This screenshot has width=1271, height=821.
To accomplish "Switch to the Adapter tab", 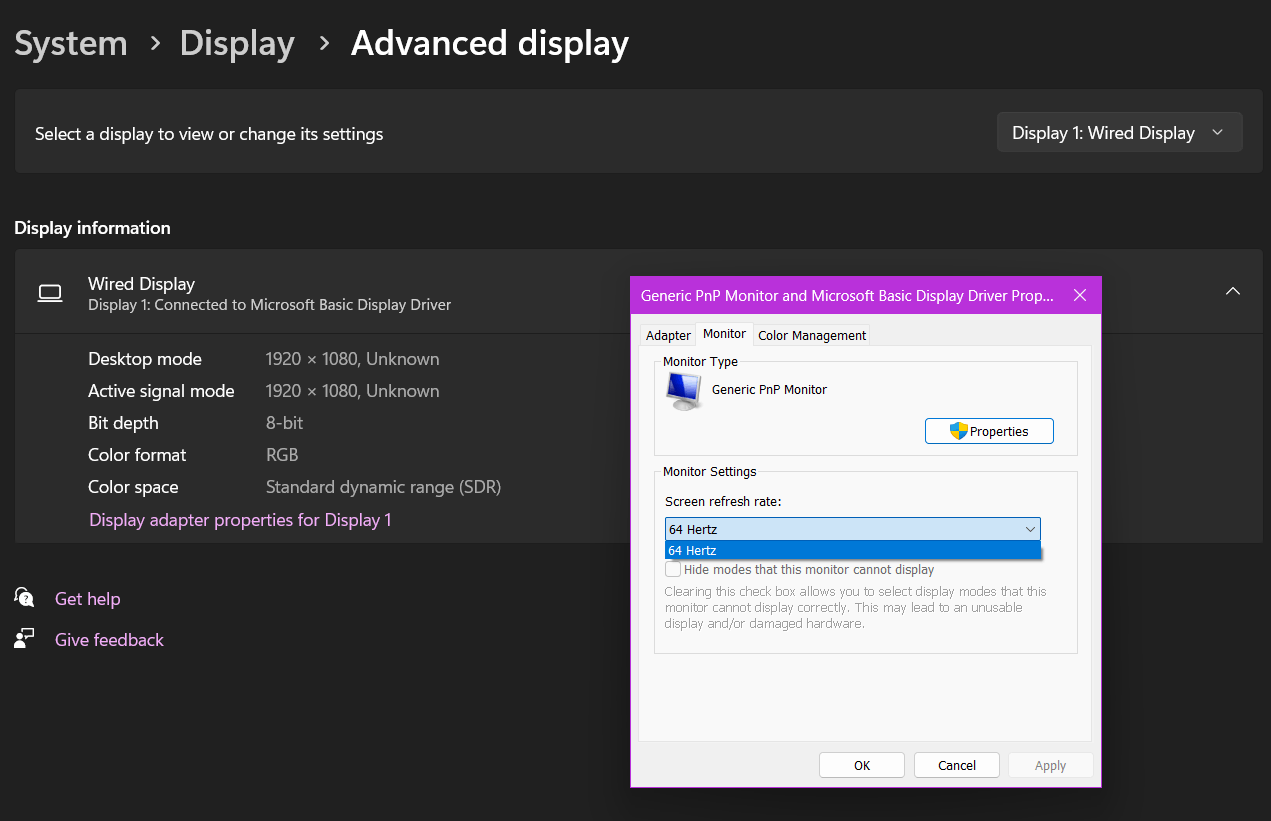I will (x=668, y=335).
